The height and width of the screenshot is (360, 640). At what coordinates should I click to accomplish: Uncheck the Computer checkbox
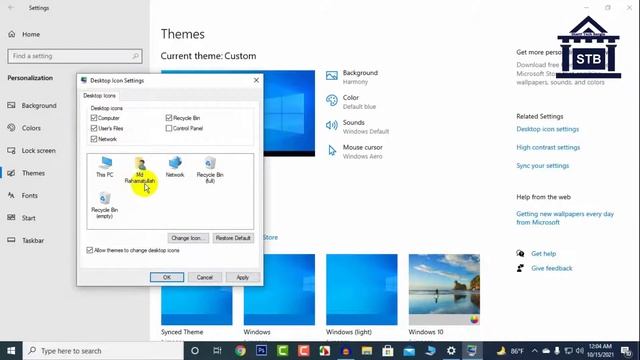coord(94,118)
